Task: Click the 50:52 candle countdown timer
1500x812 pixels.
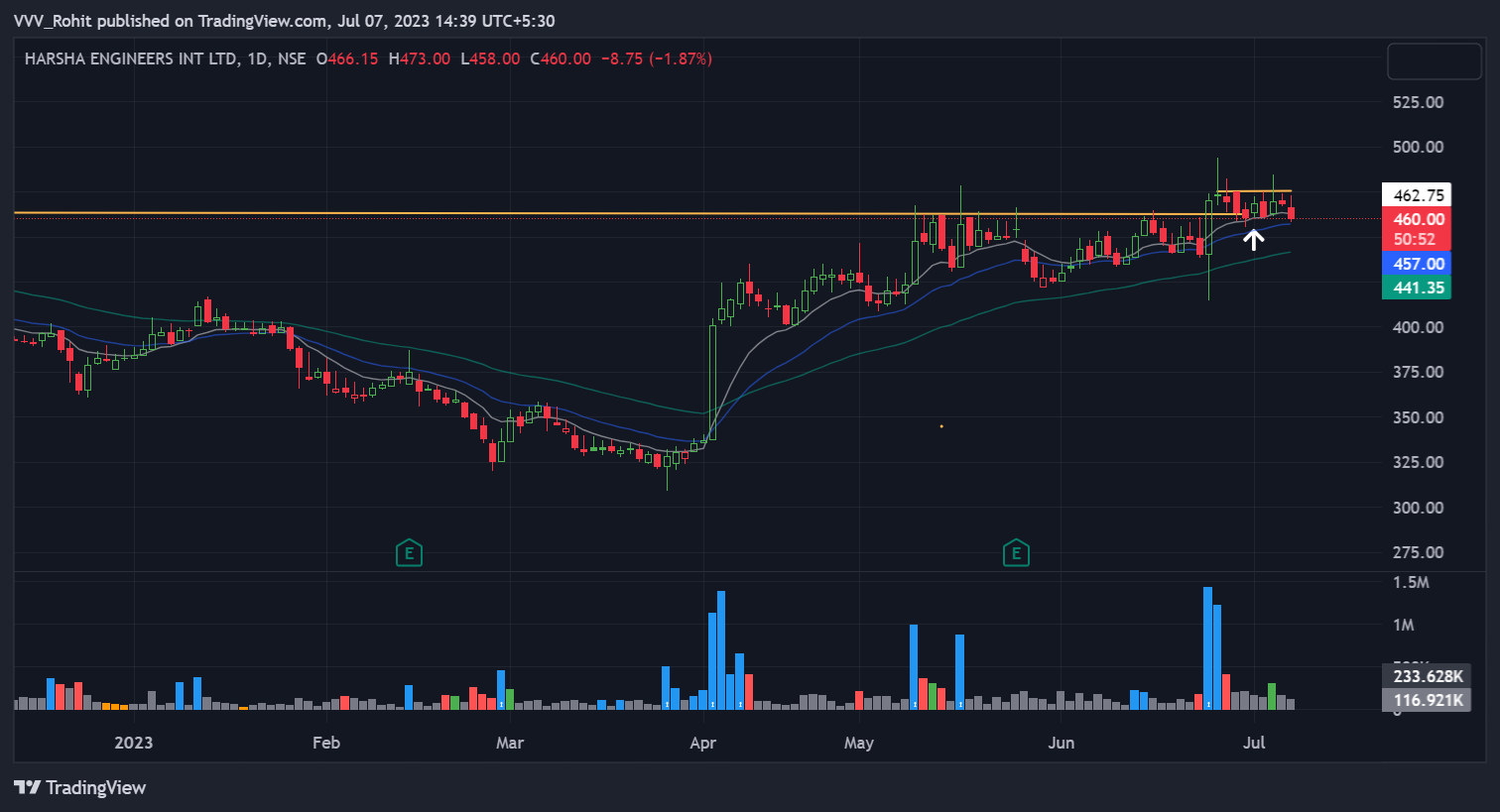Action: (1418, 238)
